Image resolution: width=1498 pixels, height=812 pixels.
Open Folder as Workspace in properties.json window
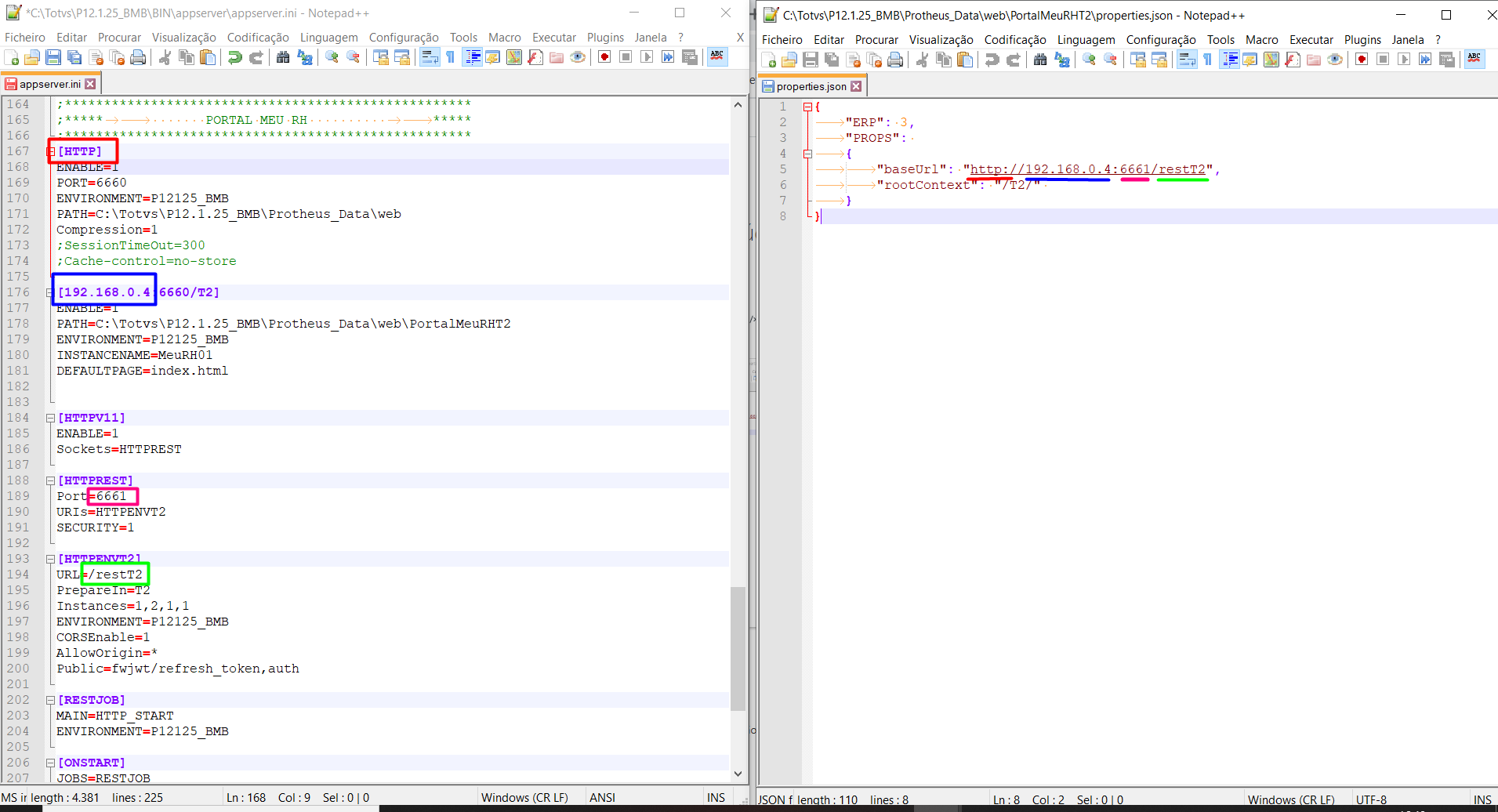point(1314,60)
